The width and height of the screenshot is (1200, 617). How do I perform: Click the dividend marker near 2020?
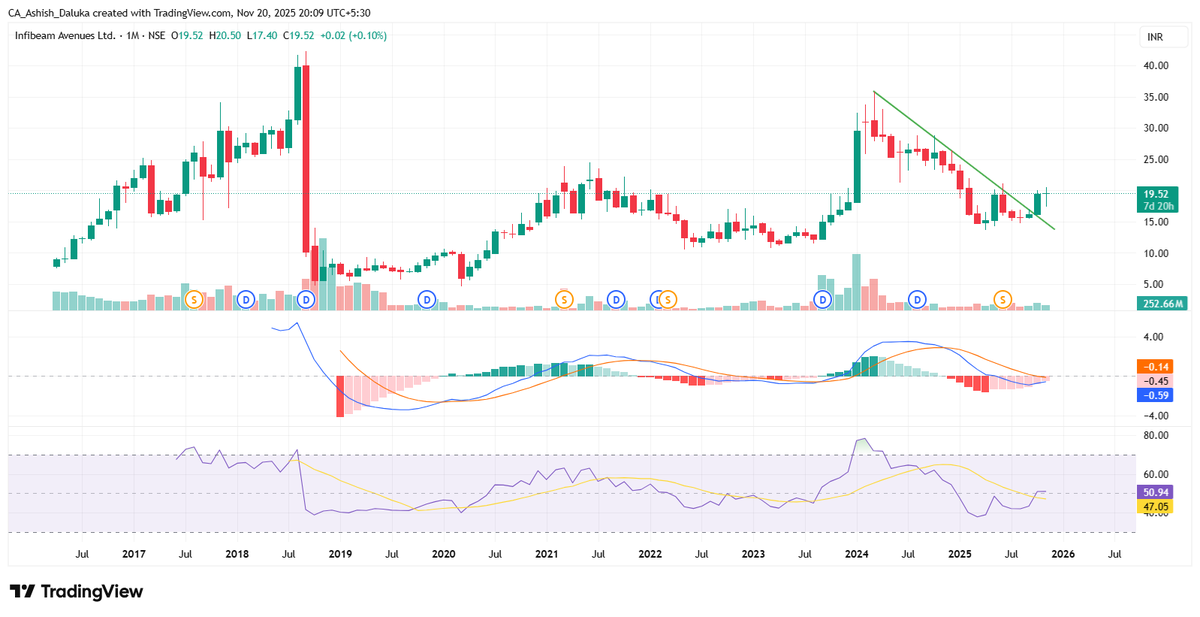[x=426, y=297]
